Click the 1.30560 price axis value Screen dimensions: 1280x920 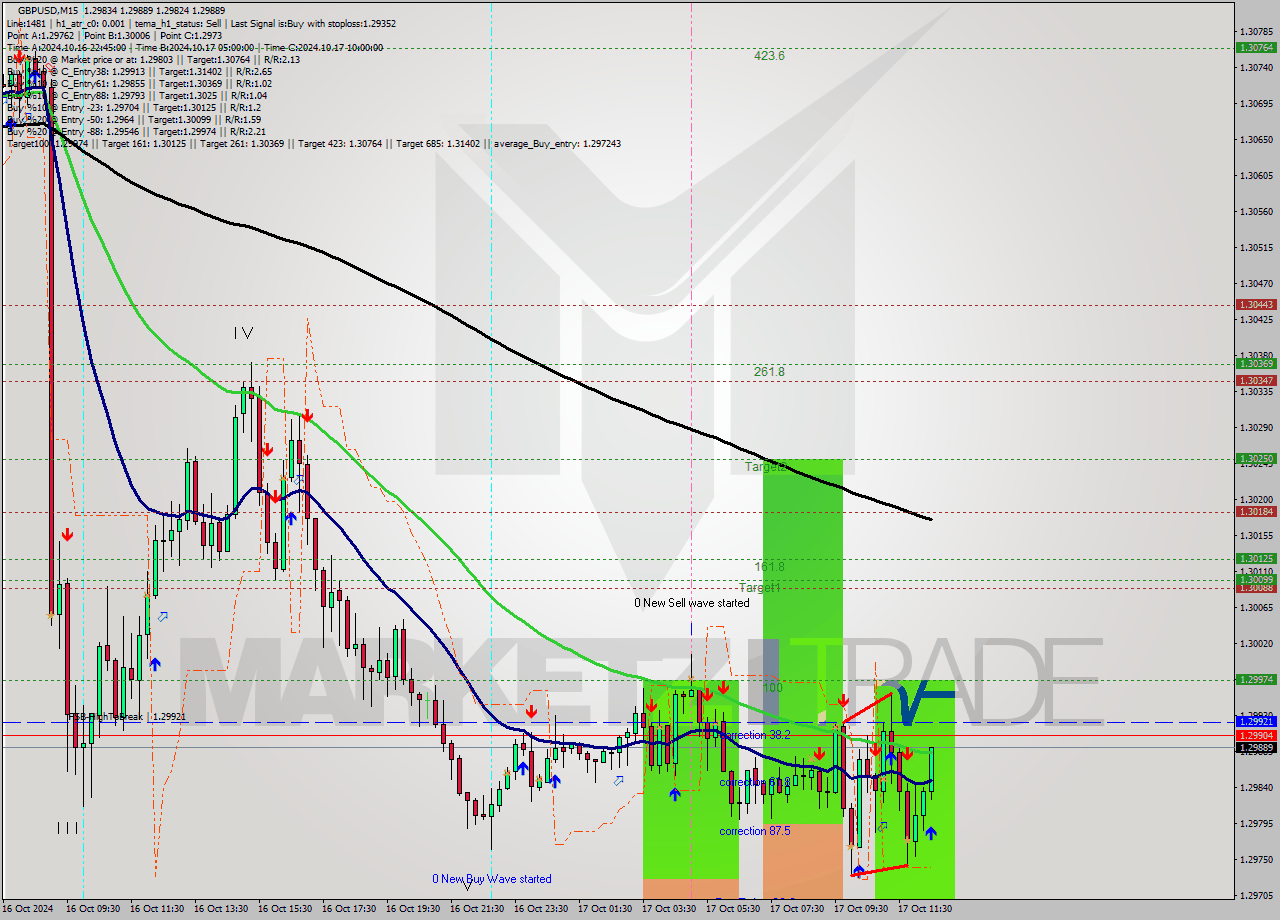pyautogui.click(x=1255, y=211)
